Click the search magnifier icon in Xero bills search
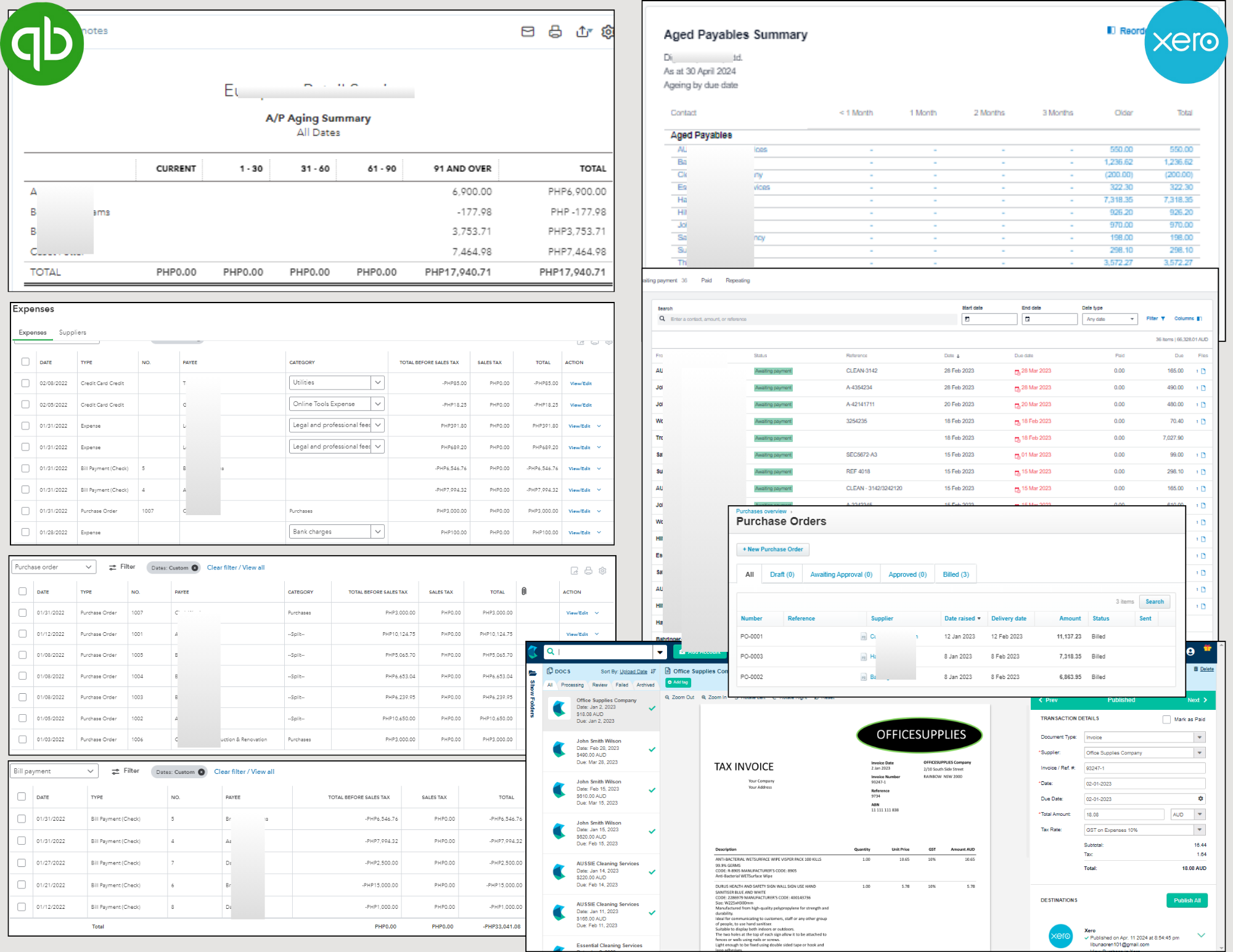Viewport: 1233px width, 952px height. (662, 319)
